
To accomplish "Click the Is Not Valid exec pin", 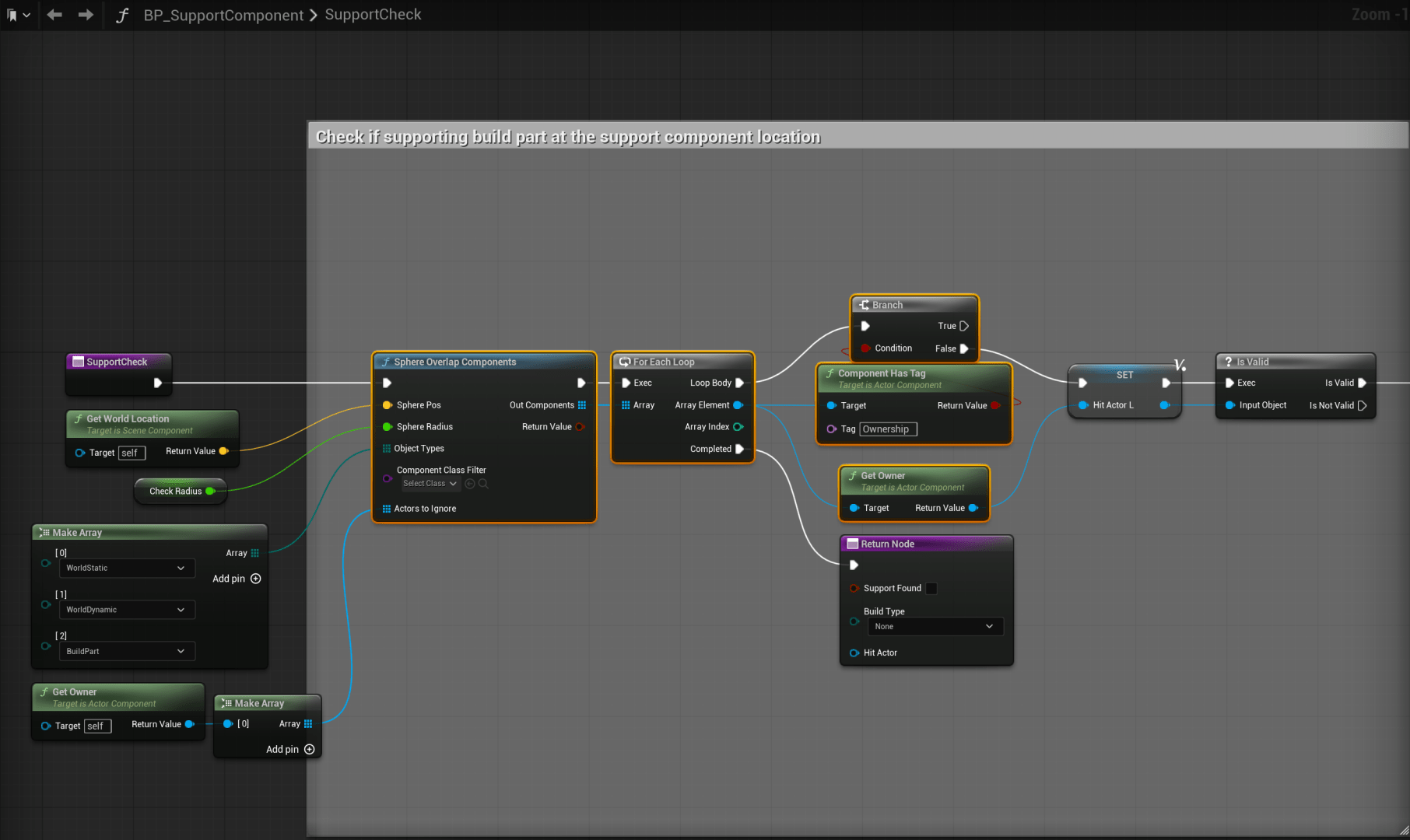I will click(1362, 406).
